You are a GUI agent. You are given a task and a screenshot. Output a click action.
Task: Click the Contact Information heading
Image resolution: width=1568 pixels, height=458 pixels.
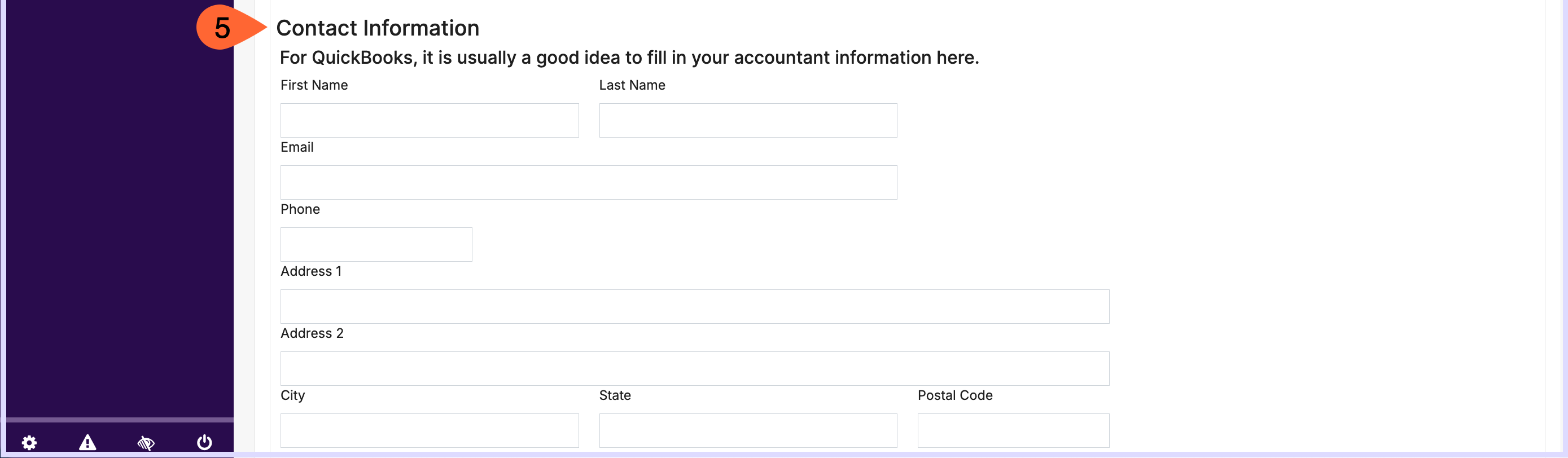coord(378,28)
